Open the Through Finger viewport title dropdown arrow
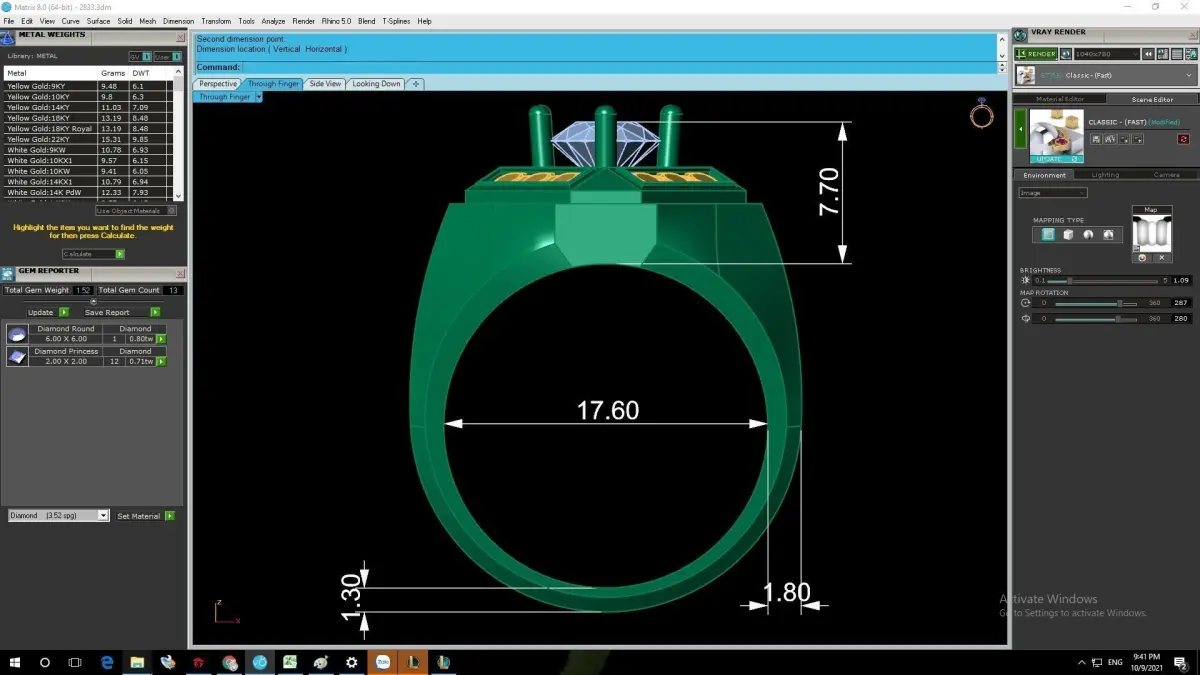This screenshot has width=1200, height=675. pyautogui.click(x=258, y=97)
